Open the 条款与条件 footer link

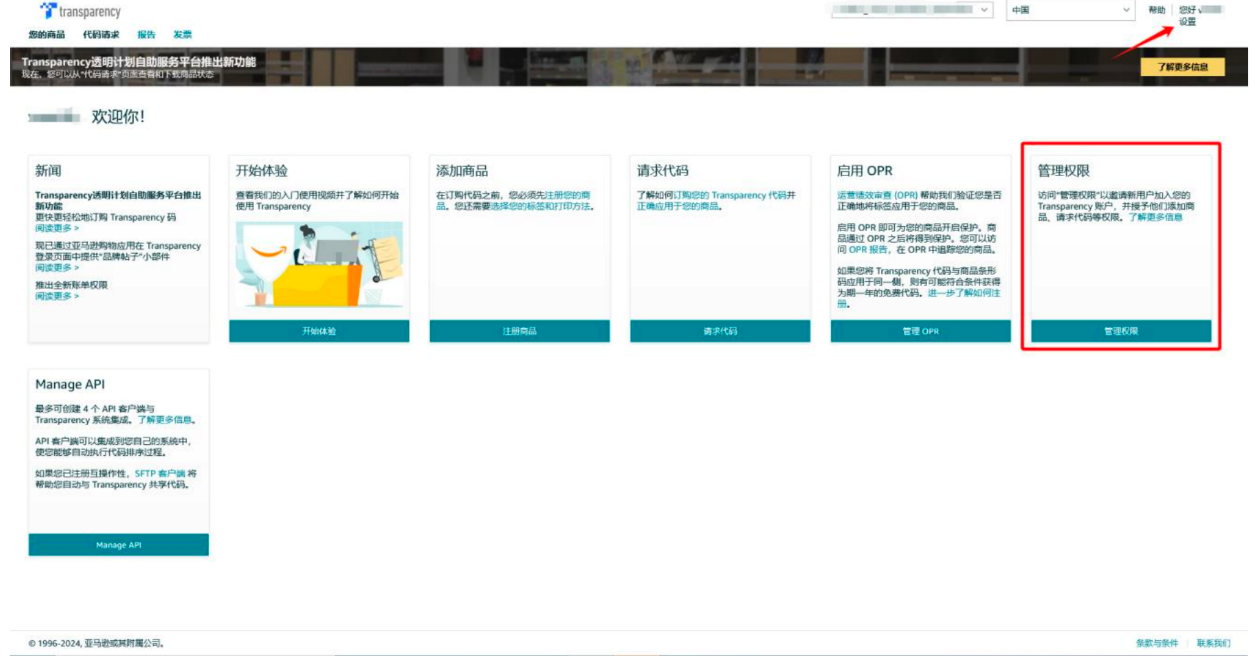(x=1157, y=643)
